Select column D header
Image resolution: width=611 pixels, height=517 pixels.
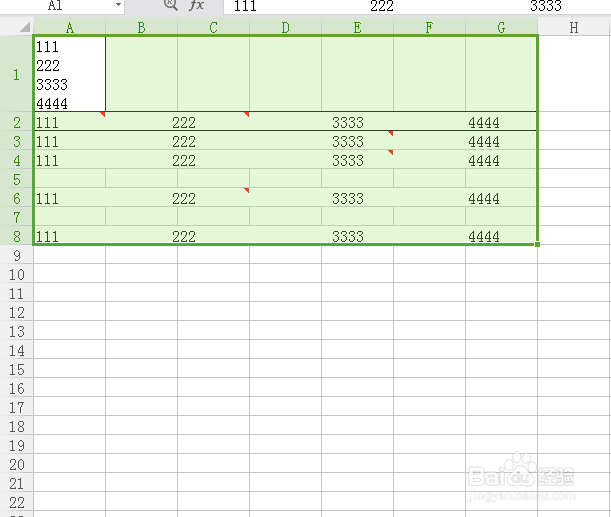[x=286, y=27]
